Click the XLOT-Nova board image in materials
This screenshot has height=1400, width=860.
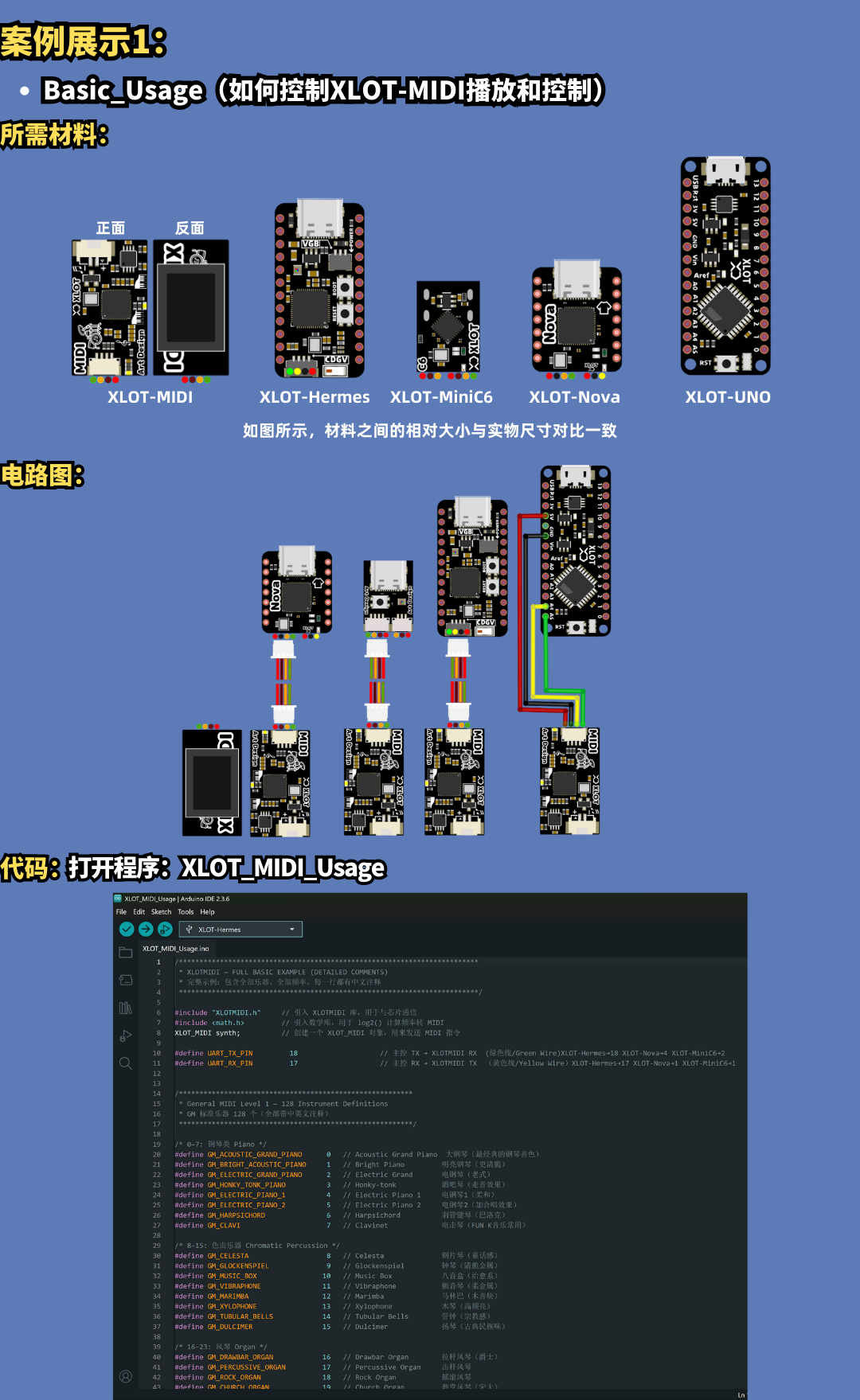click(577, 319)
